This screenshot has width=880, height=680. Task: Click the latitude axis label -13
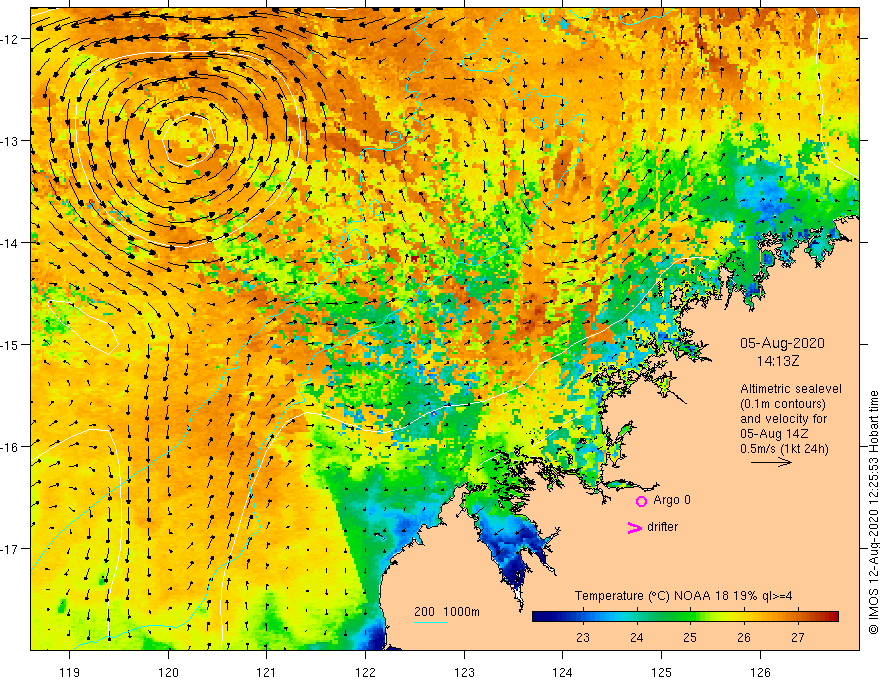[x=10, y=141]
